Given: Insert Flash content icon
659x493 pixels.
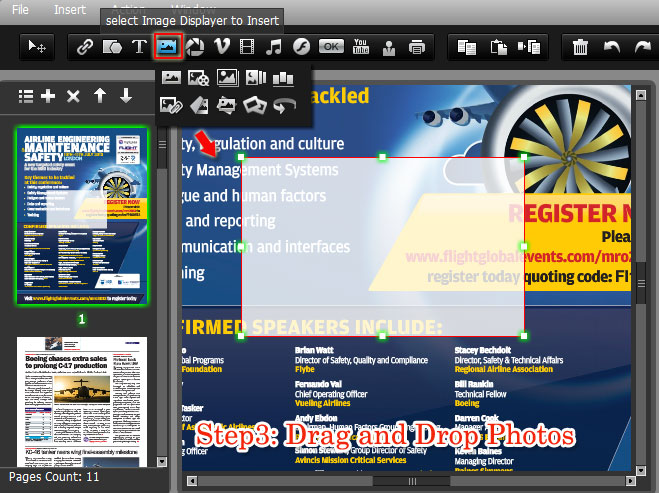Looking at the screenshot, I should point(301,47).
